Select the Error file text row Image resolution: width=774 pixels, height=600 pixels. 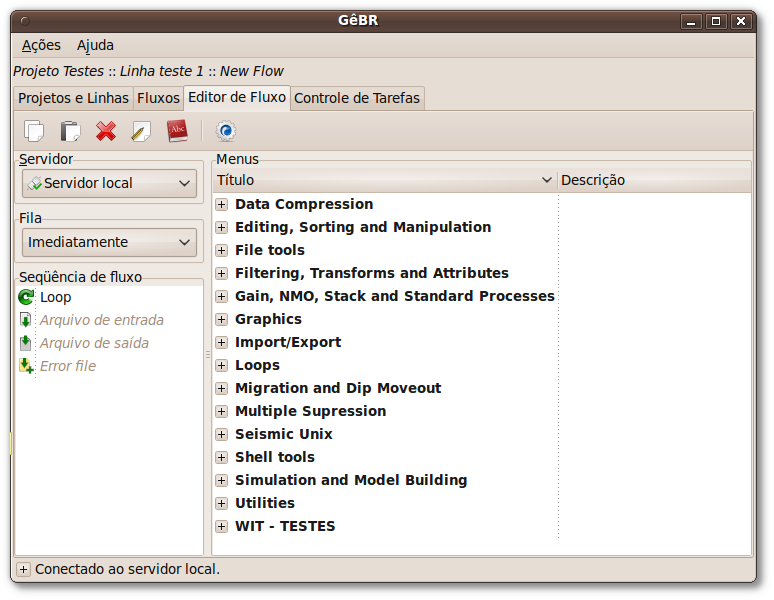point(68,366)
